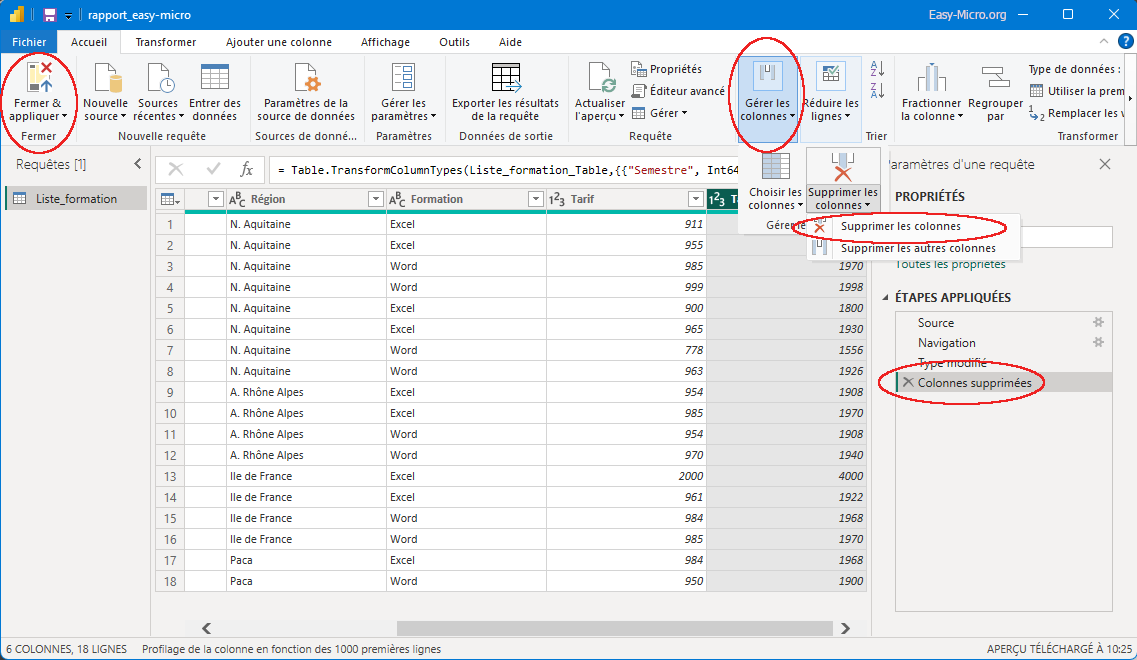Click the Entrer des données icon
1137x660 pixels.
tap(215, 78)
